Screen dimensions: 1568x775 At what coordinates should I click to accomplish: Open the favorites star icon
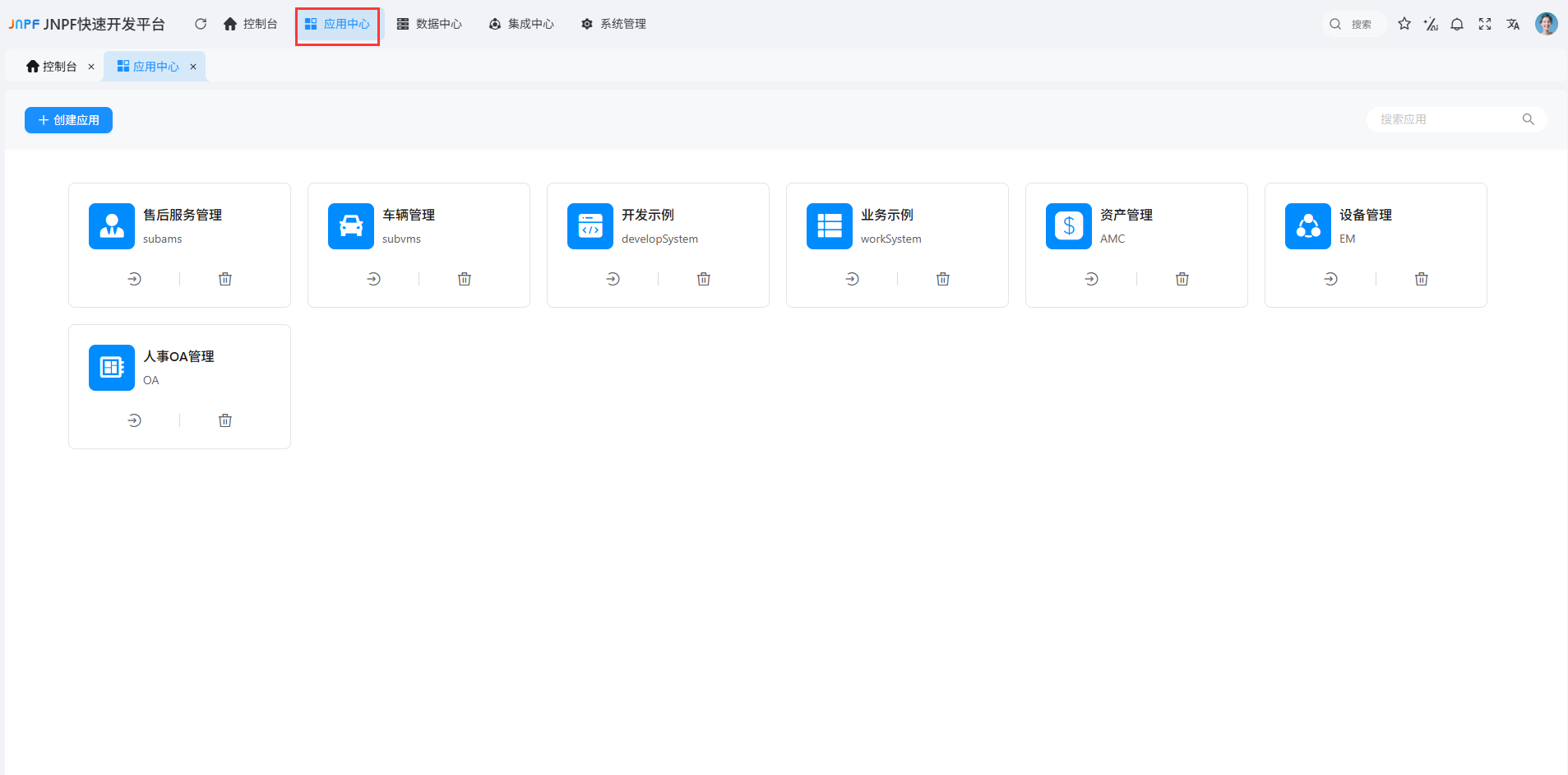click(x=1404, y=24)
